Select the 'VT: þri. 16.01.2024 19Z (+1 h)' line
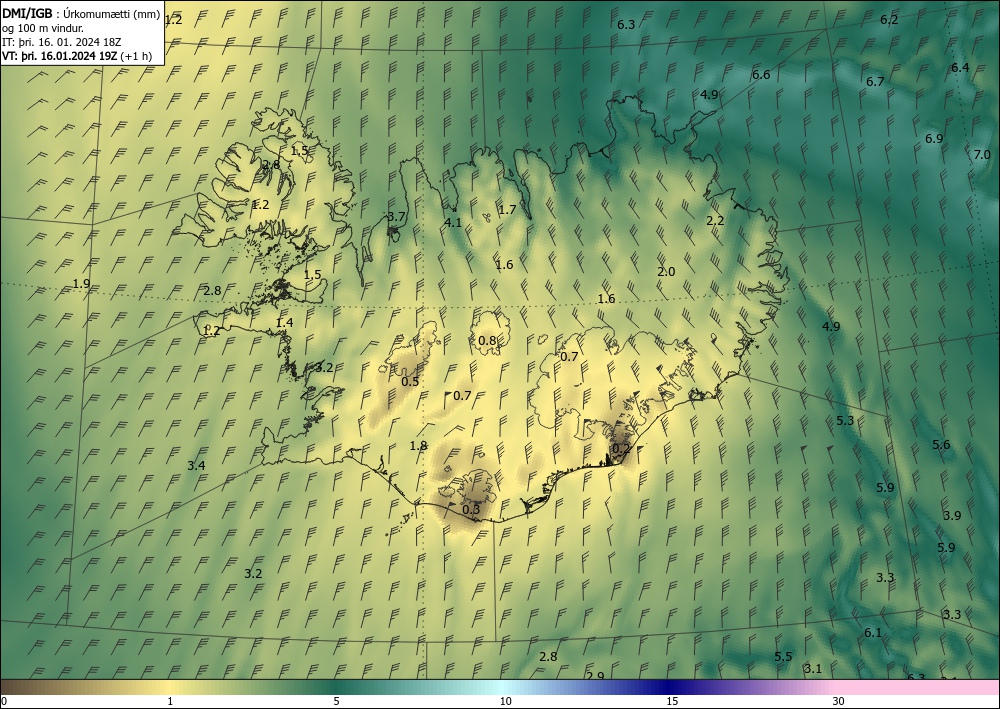The image size is (1000, 709). coord(77,55)
